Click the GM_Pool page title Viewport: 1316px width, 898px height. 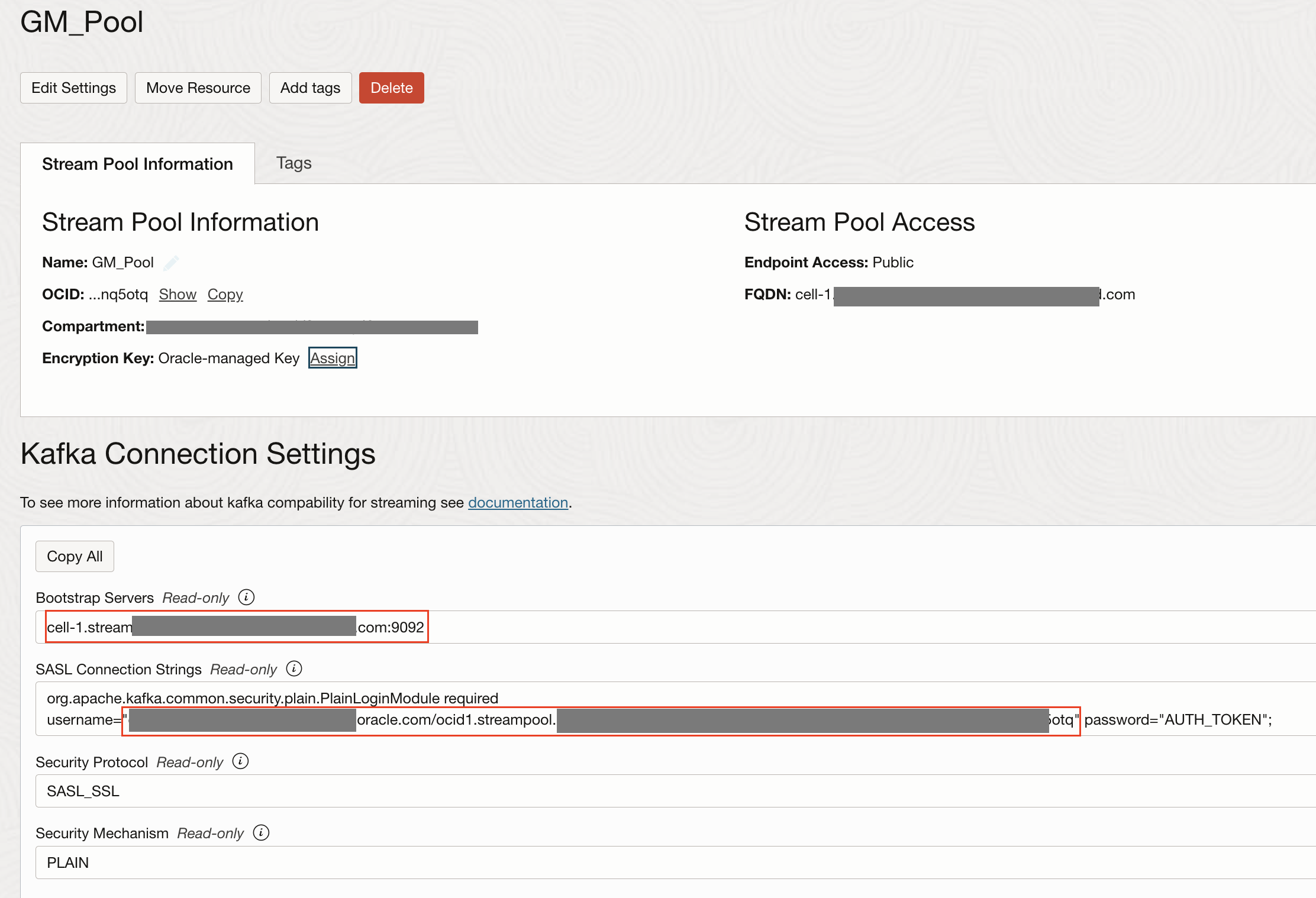click(82, 22)
